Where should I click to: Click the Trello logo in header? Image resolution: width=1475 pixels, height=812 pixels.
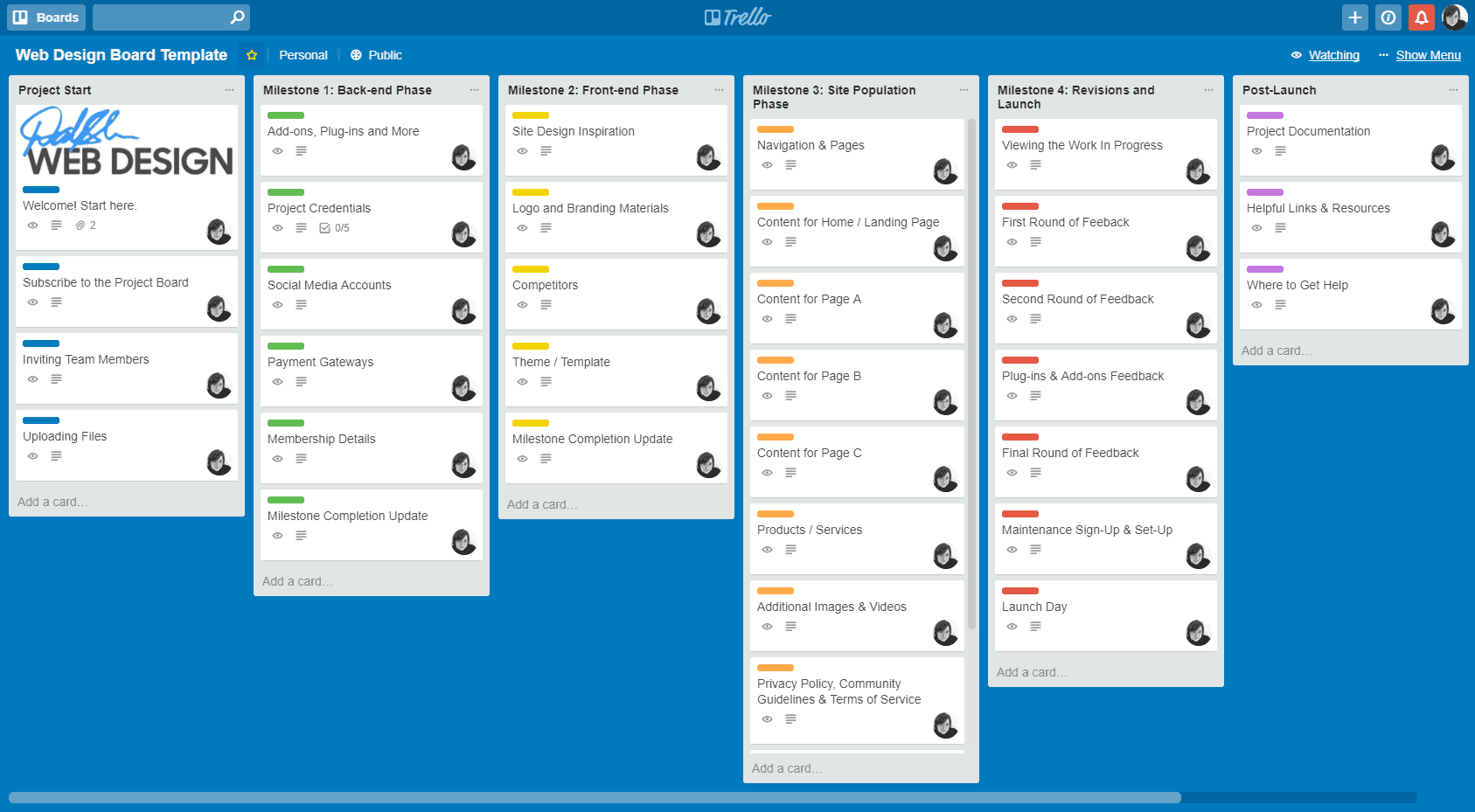point(737,17)
